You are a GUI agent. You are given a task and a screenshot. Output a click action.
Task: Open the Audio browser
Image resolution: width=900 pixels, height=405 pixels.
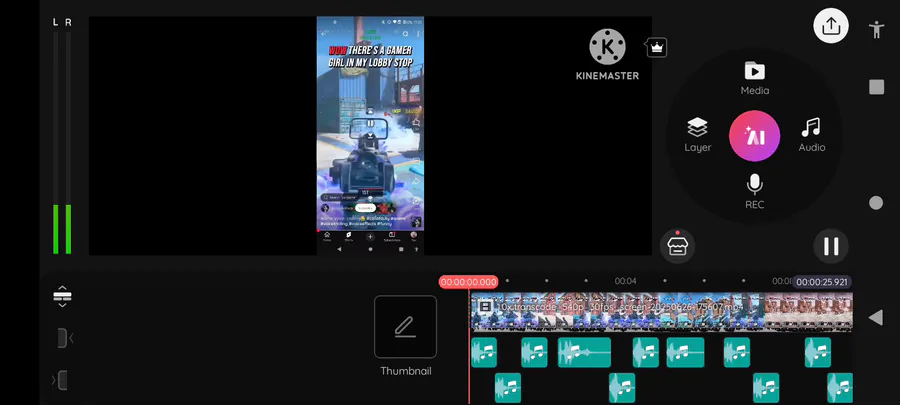coord(812,135)
